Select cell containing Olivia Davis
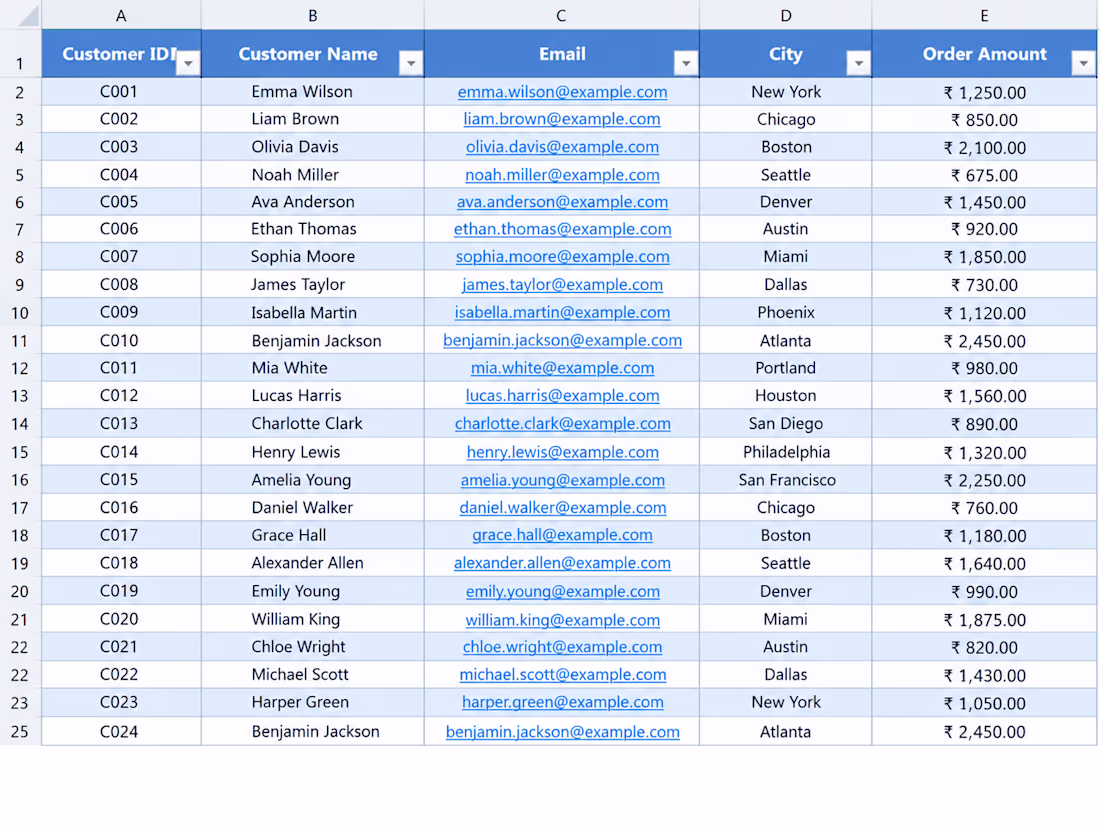1100x825 pixels. 313,147
